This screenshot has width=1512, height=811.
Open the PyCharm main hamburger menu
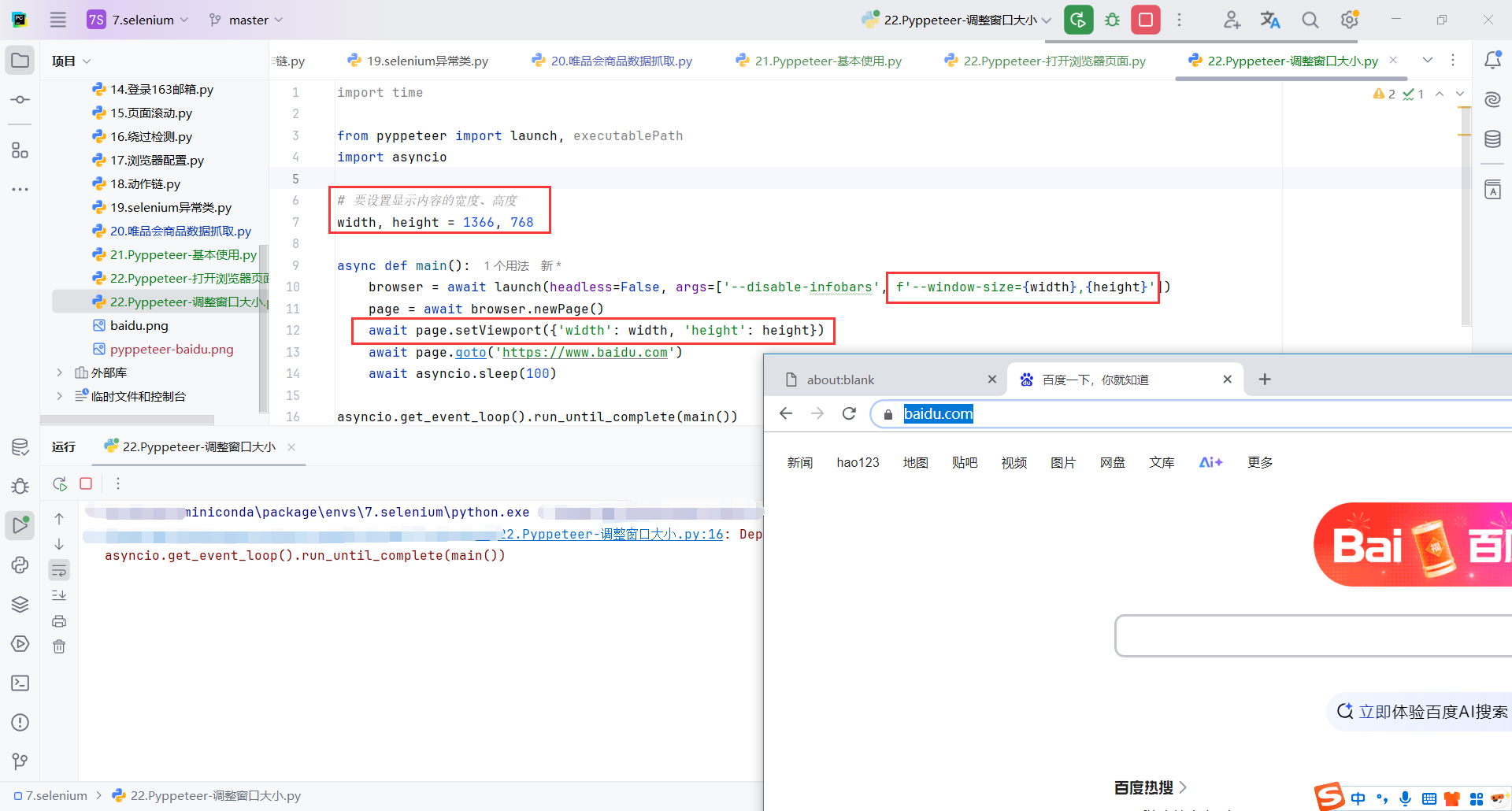click(x=58, y=20)
